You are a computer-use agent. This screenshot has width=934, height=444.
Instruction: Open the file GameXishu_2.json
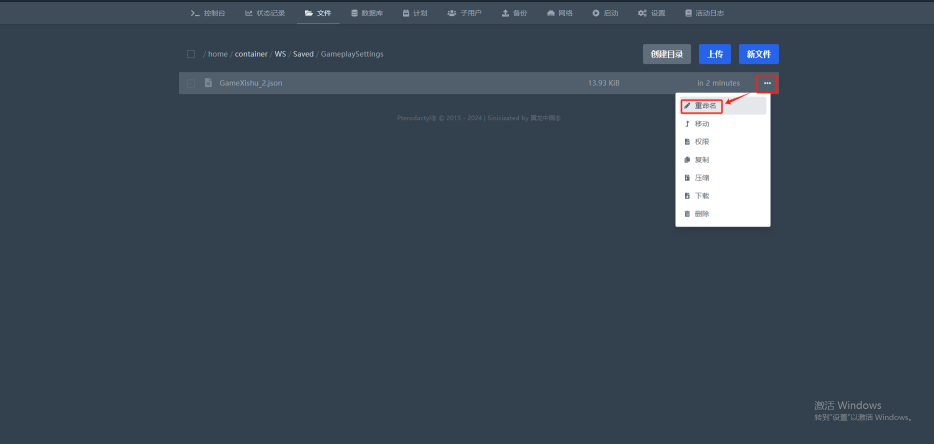(251, 83)
